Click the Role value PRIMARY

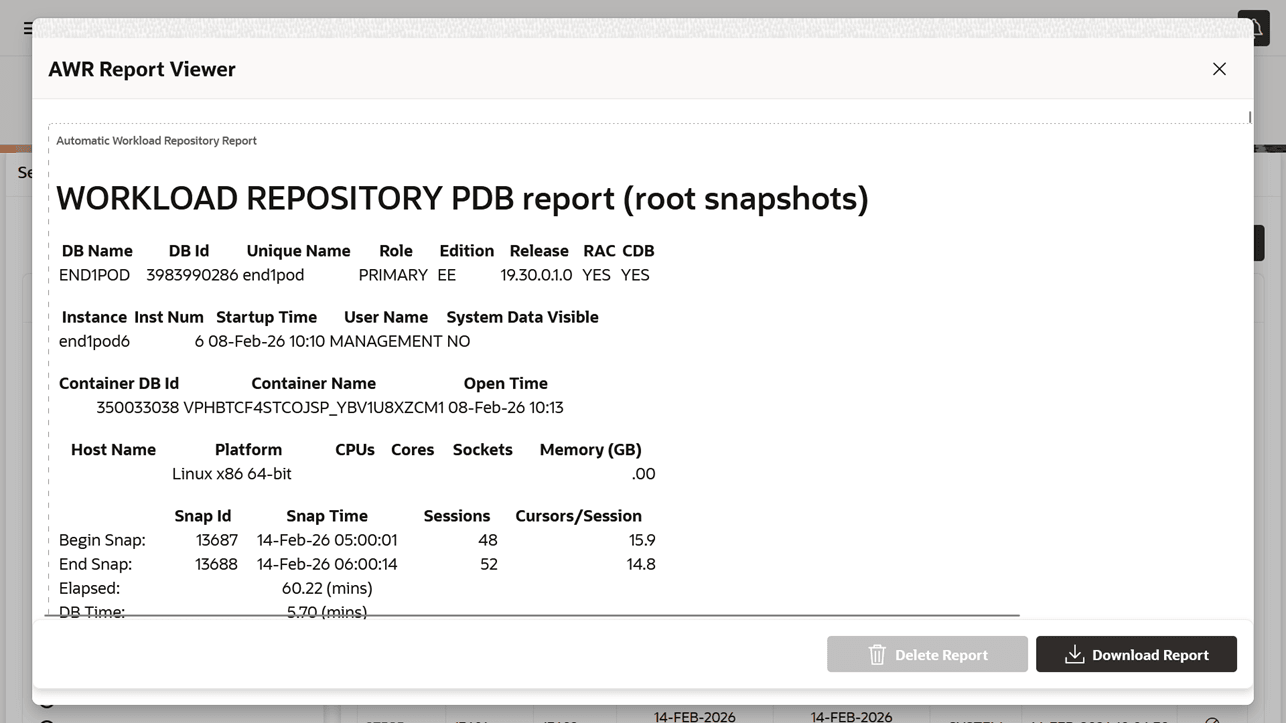point(393,275)
